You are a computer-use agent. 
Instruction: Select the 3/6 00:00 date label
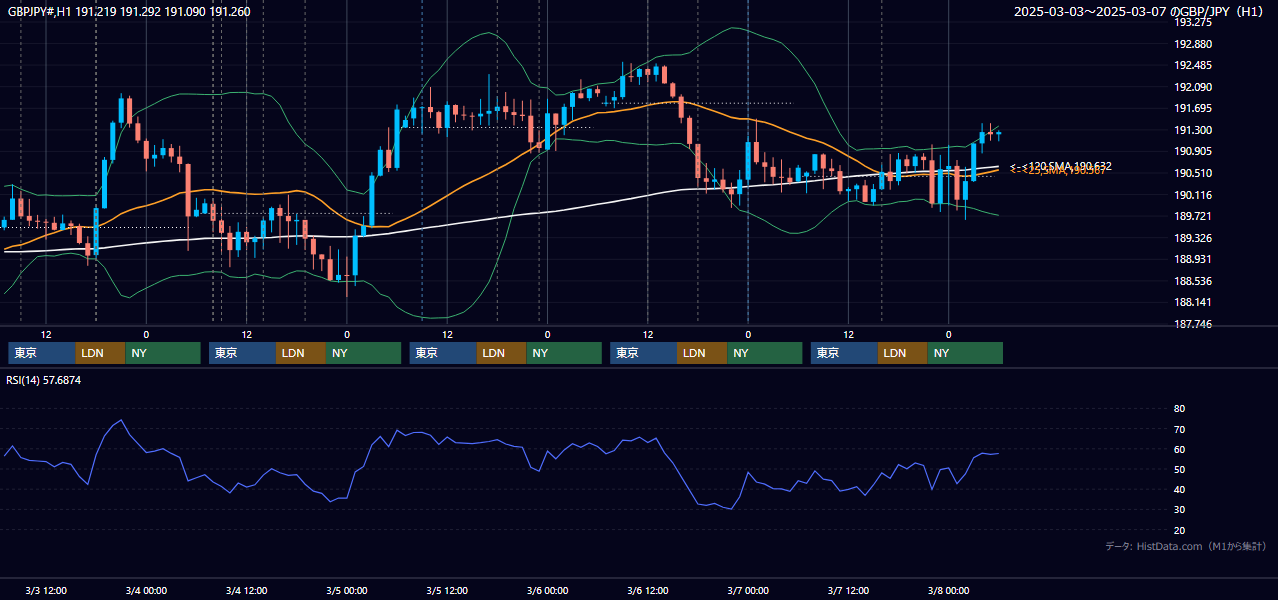[x=547, y=590]
